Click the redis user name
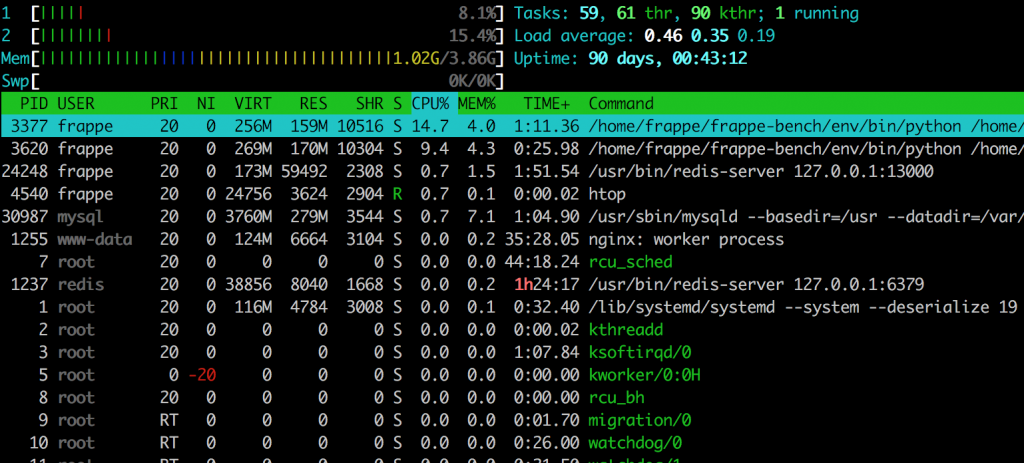This screenshot has height=463, width=1024. (80, 285)
